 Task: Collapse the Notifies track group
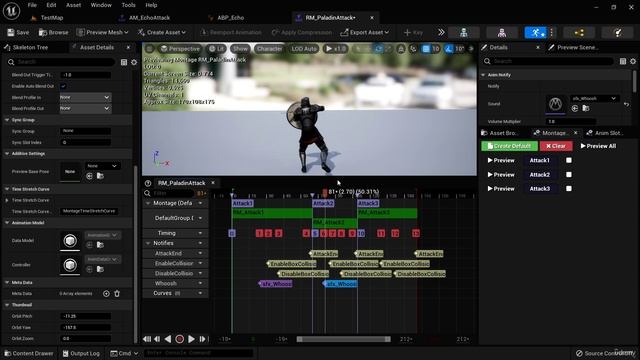pos(148,243)
